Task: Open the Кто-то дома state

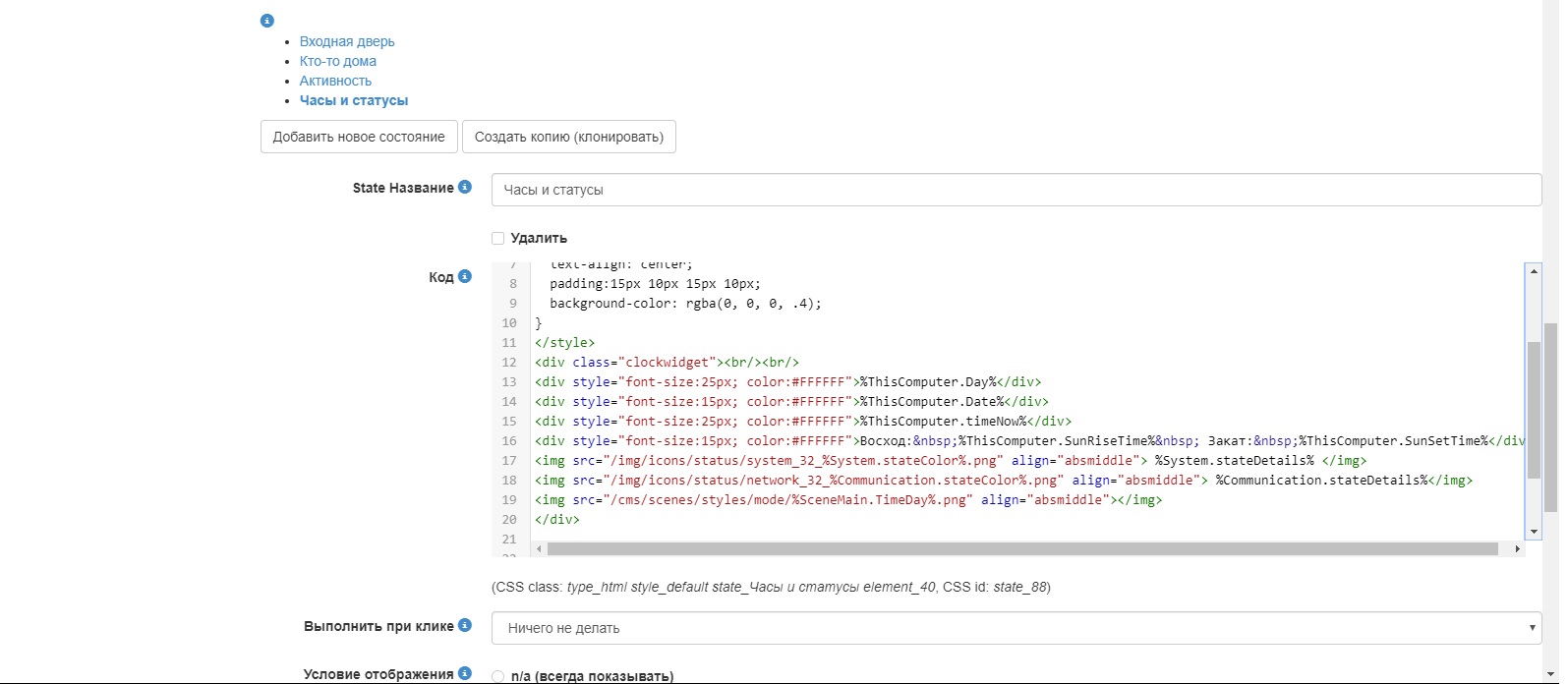Action: tap(337, 61)
